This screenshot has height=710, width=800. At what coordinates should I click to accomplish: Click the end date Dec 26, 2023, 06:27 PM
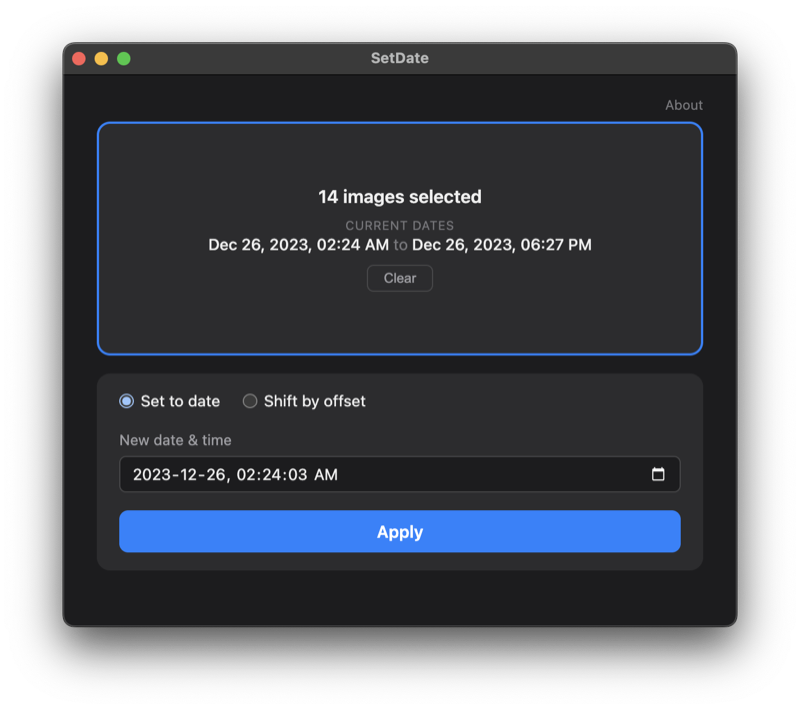point(502,245)
